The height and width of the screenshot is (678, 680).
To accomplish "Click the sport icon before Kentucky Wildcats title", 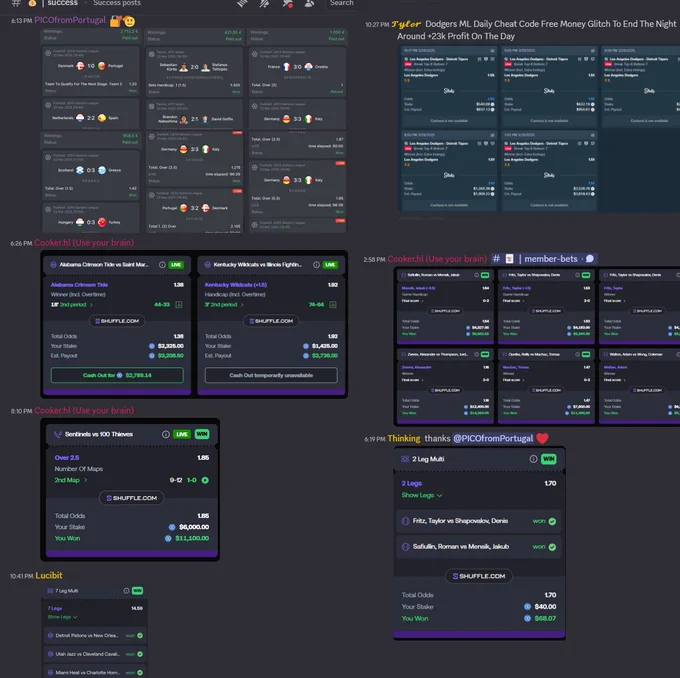I will click(207, 265).
